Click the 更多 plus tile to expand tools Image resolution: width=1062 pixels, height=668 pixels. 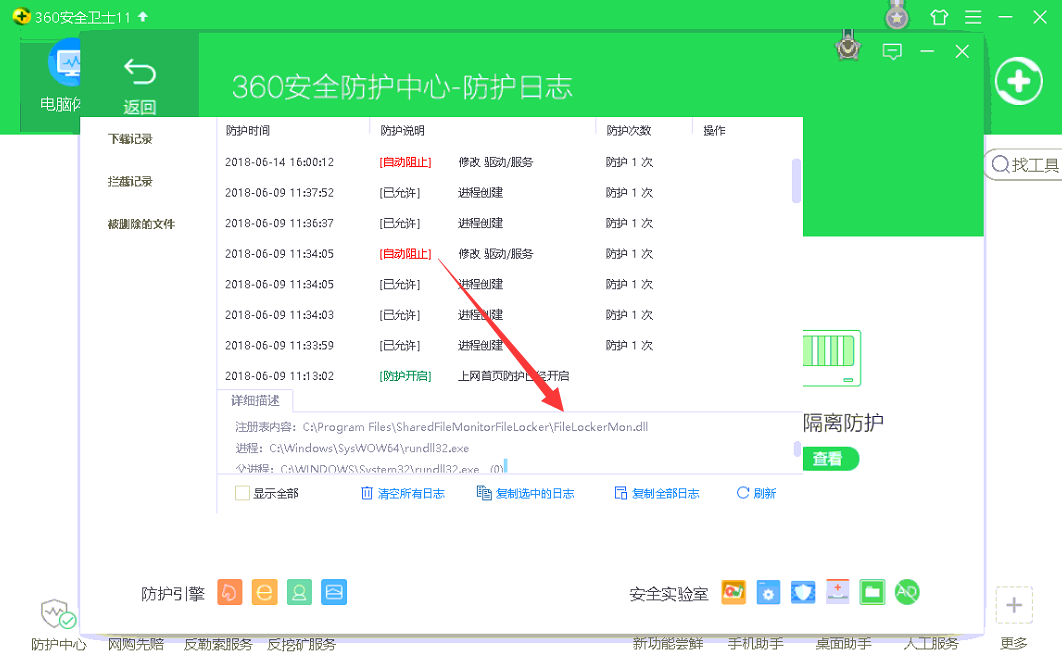(x=1013, y=605)
